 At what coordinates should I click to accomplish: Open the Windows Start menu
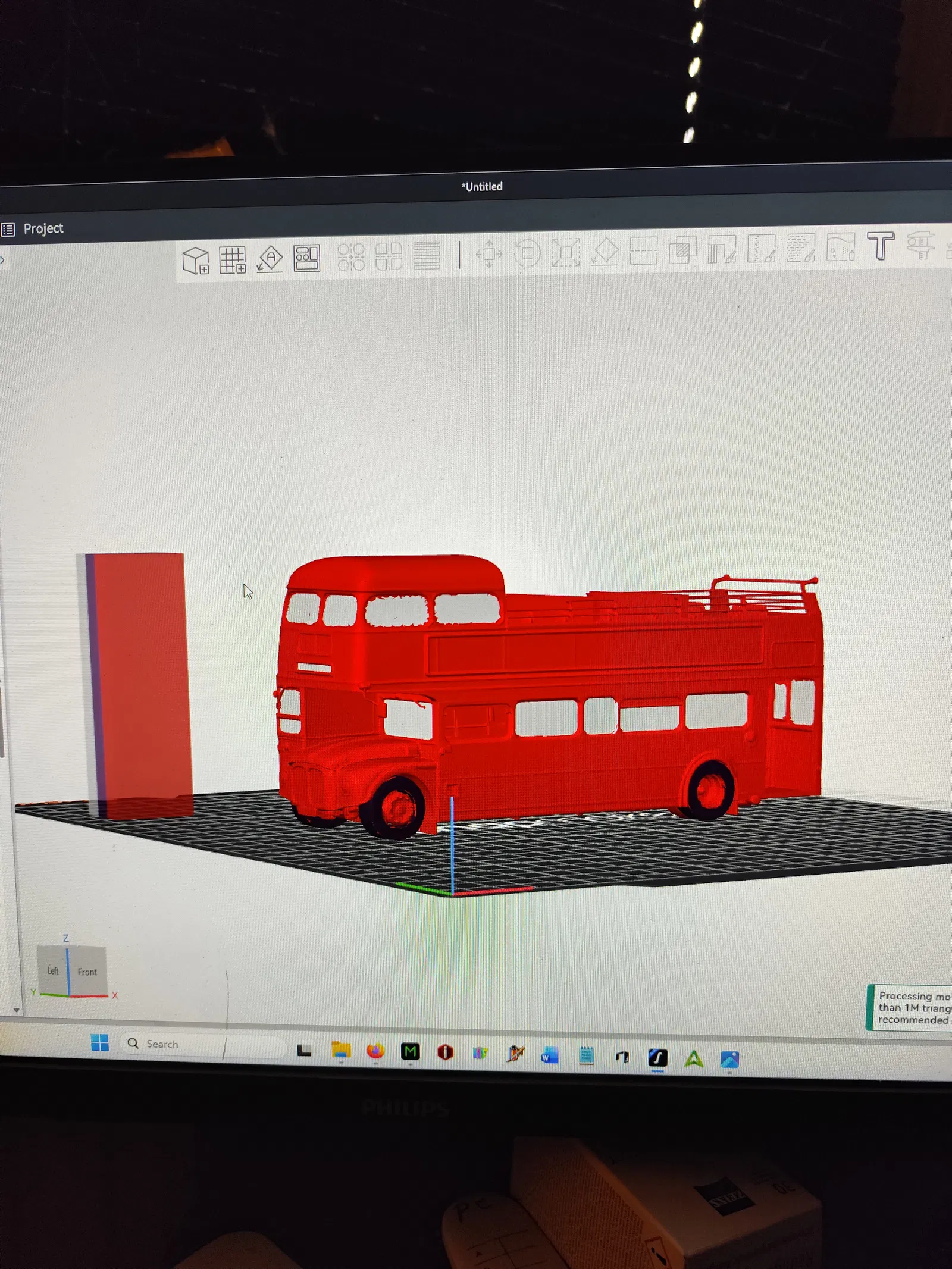100,1042
